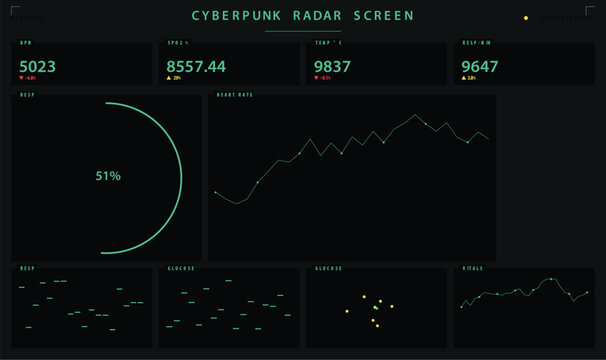606x360 pixels.
Task: Click the red down triangle under 9837
Action: (x=316, y=78)
